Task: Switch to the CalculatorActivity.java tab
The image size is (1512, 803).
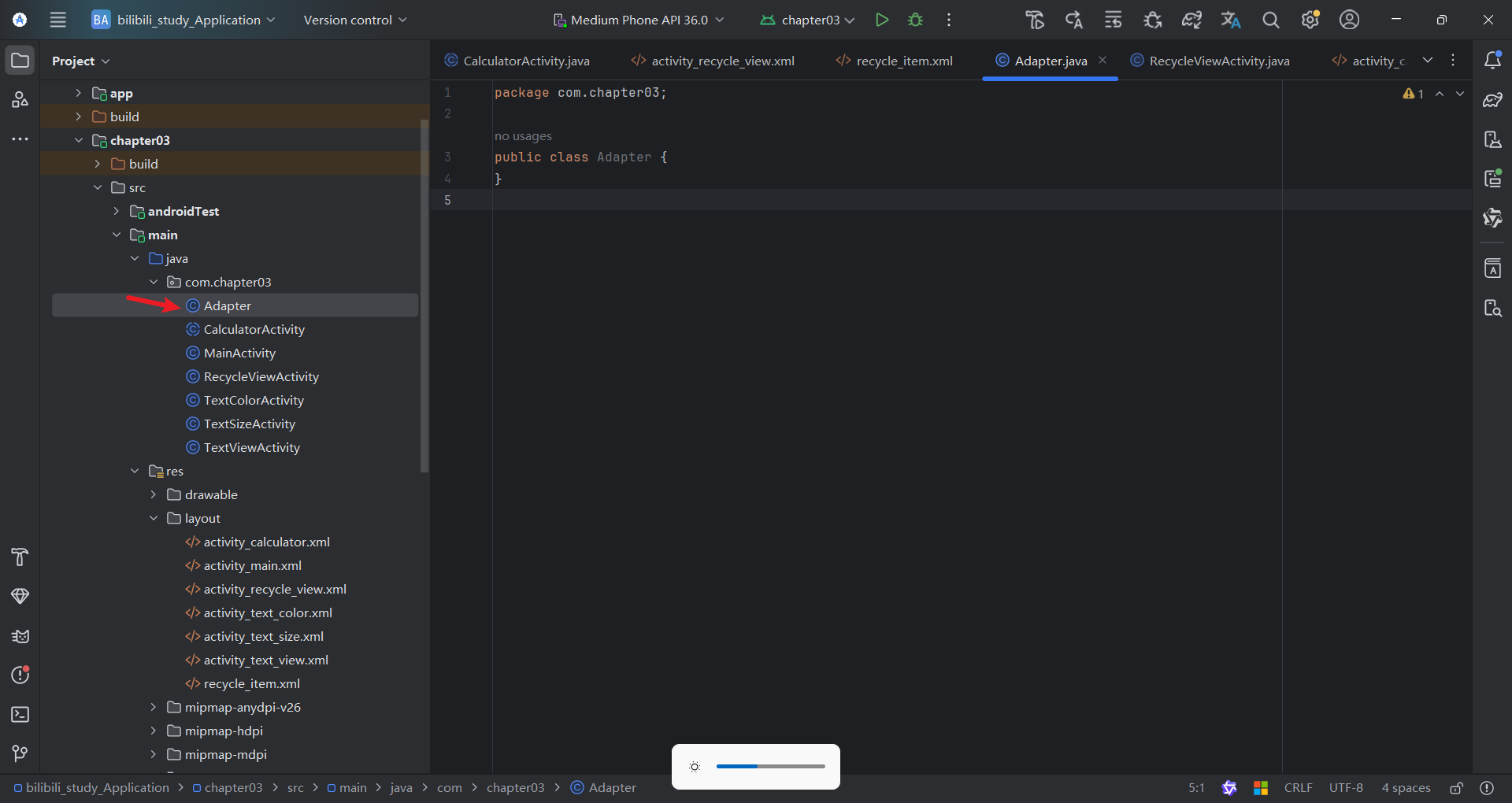Action: tap(517, 61)
